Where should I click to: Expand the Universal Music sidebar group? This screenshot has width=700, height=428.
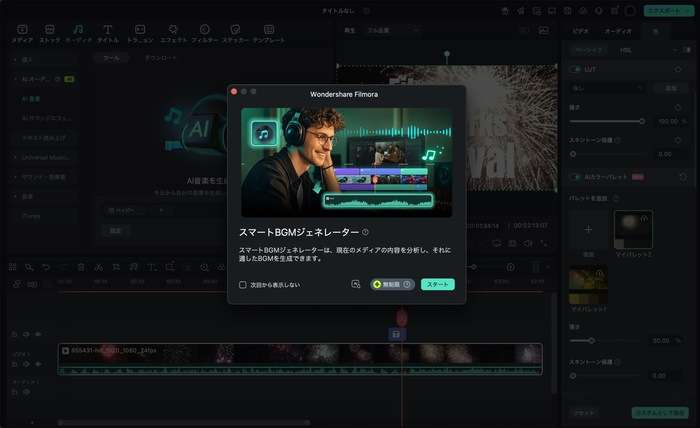(15, 158)
